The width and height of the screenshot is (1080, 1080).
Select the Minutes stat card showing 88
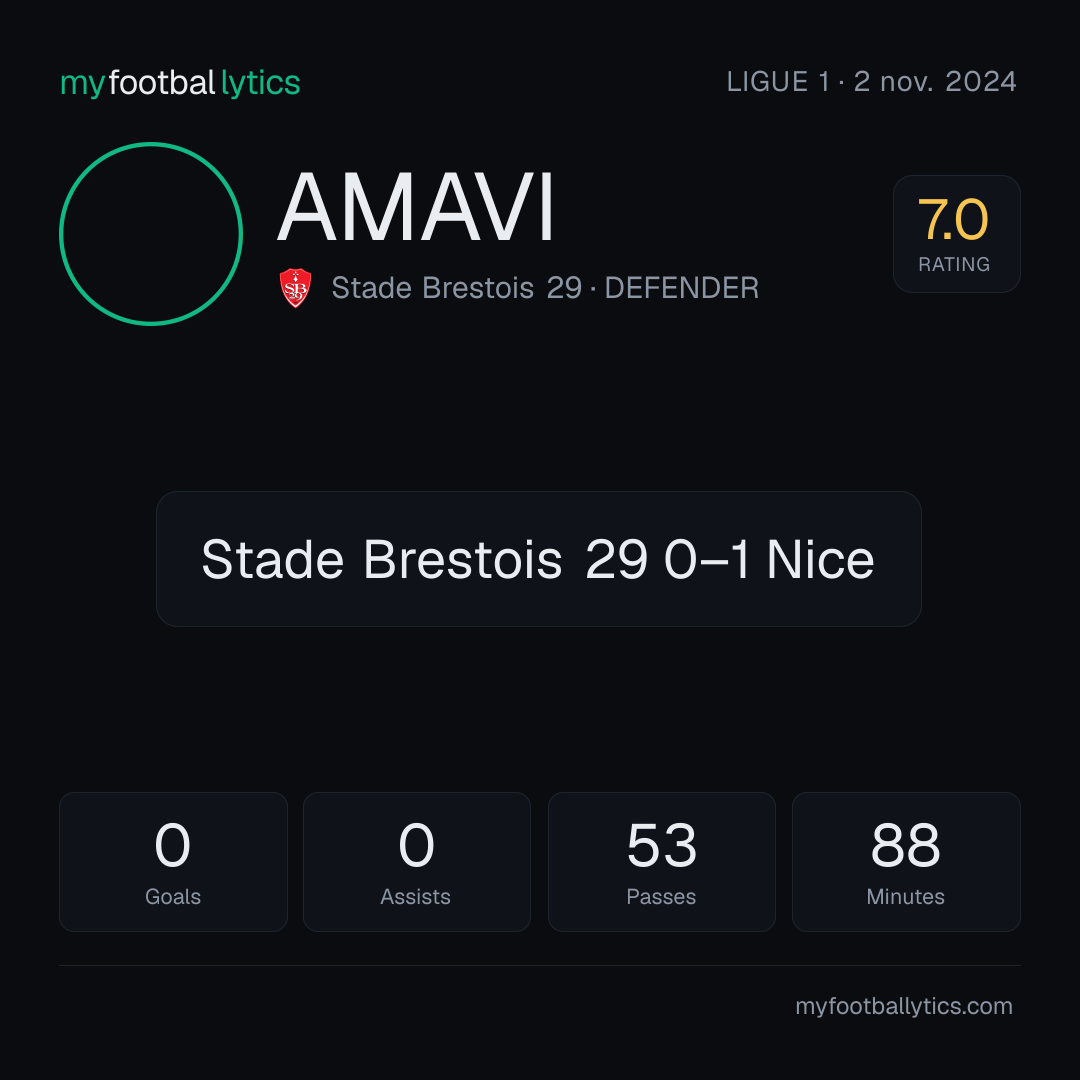(906, 862)
